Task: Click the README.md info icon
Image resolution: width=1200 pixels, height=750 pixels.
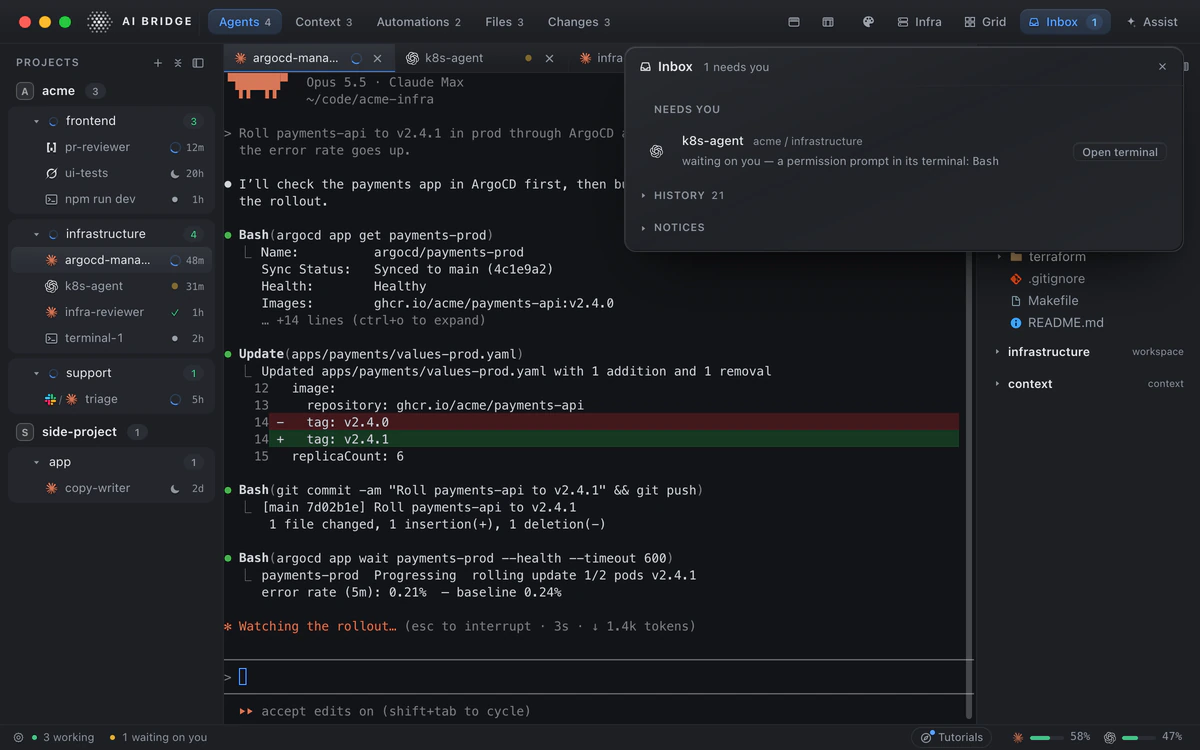Action: pyautogui.click(x=1016, y=323)
